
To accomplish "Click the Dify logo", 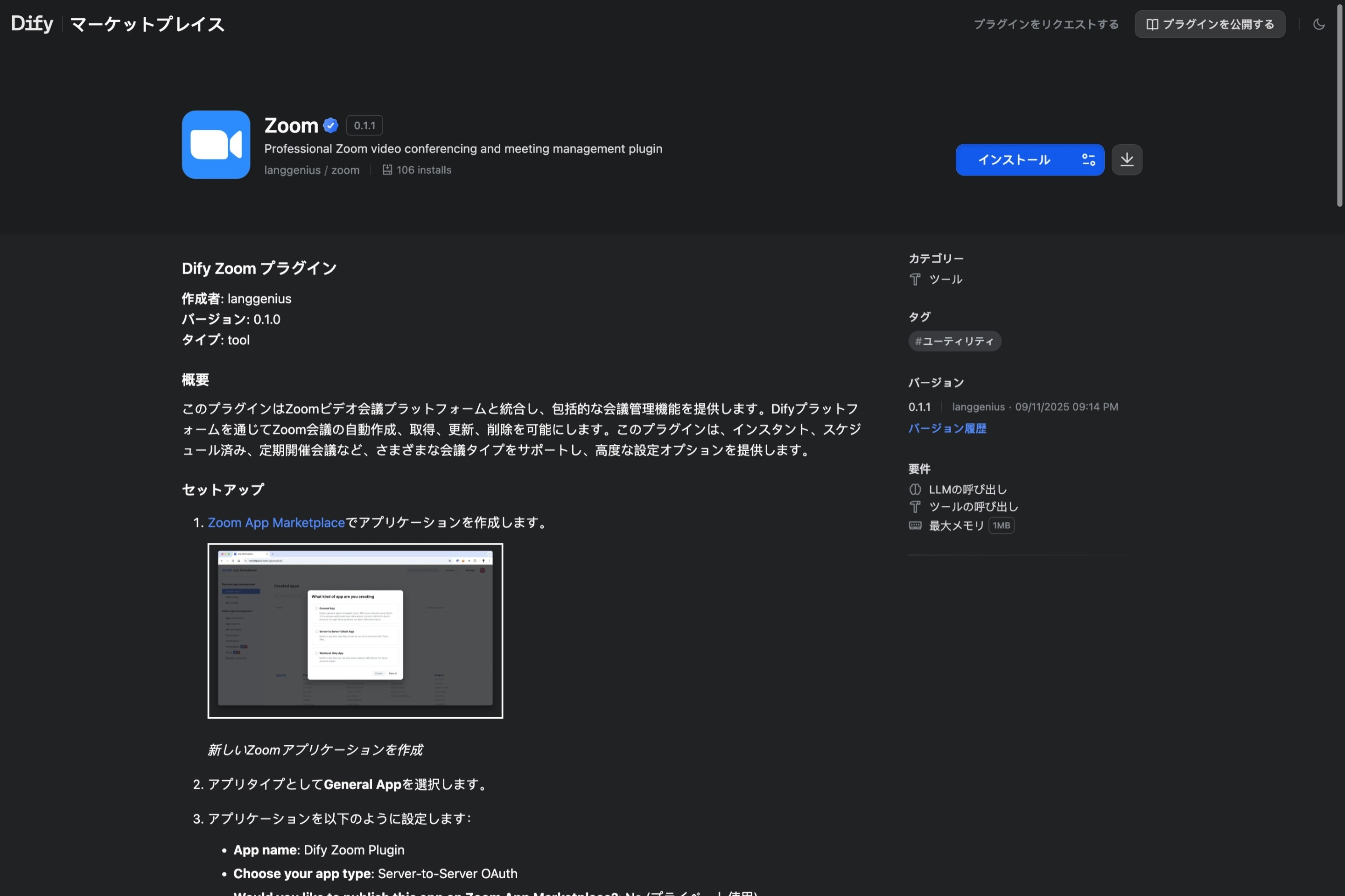I will [x=32, y=23].
